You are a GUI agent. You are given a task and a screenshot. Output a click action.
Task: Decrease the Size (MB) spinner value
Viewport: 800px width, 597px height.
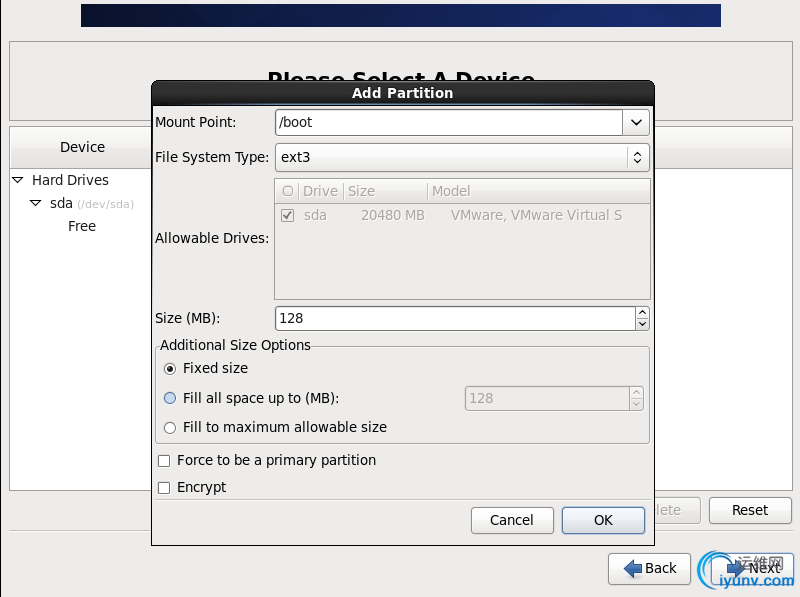point(642,324)
